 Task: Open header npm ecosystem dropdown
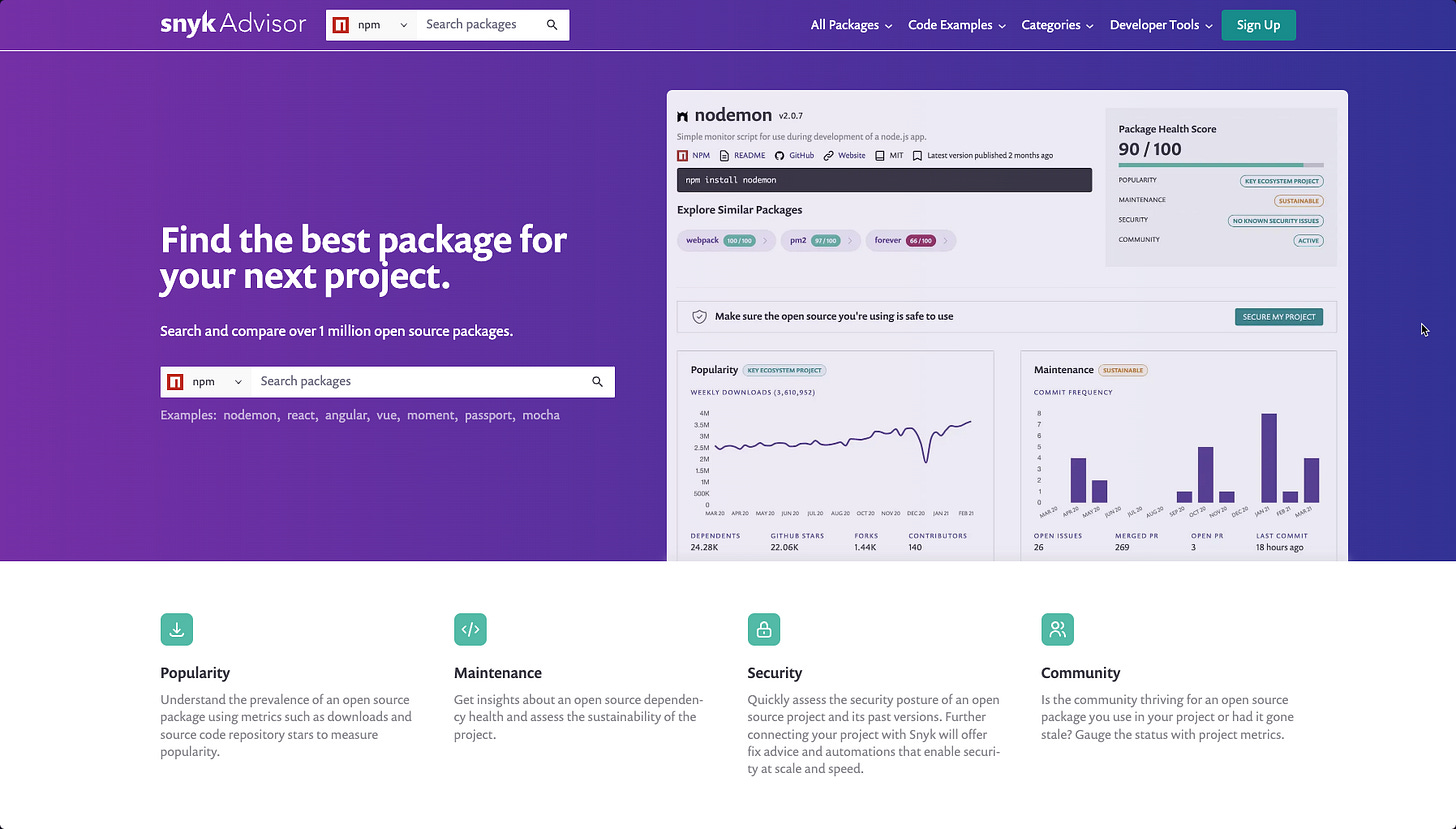coord(371,25)
